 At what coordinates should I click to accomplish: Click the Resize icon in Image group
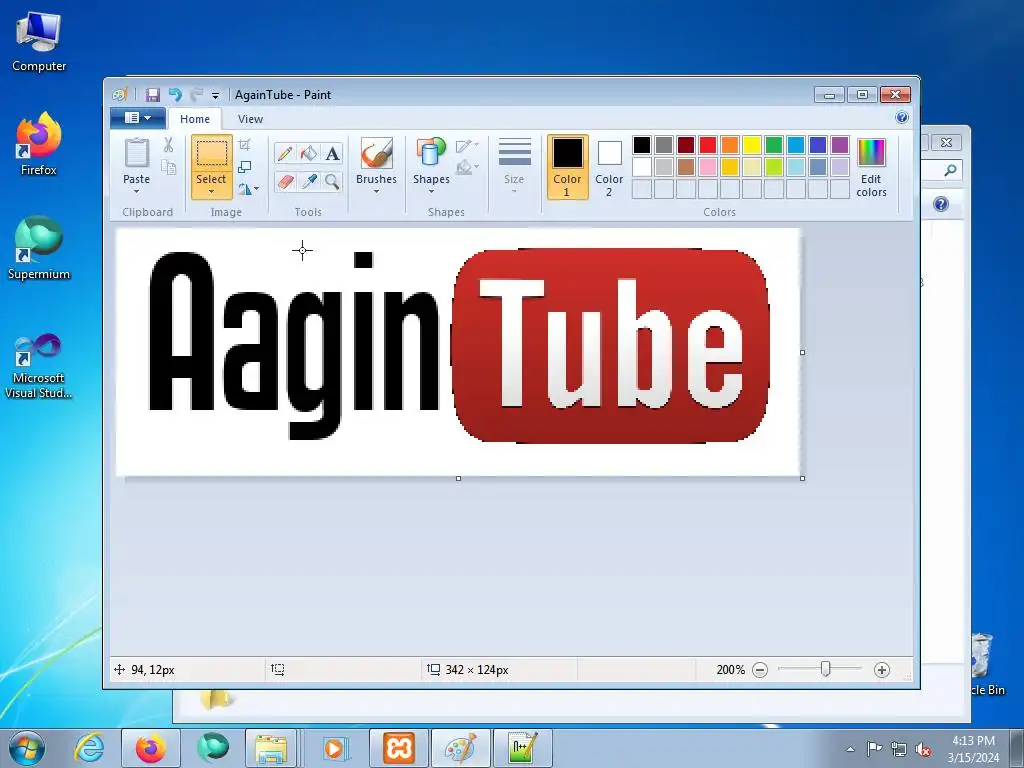click(244, 167)
